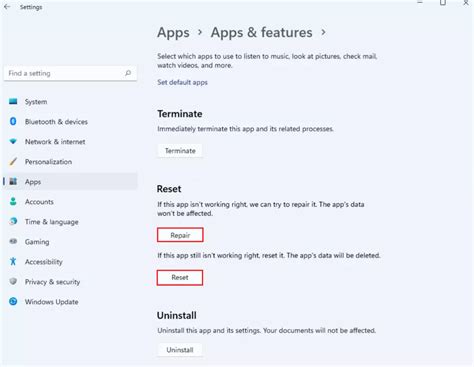Click the System monitor icon in sidebar
This screenshot has width=474, height=367.
coord(13,101)
